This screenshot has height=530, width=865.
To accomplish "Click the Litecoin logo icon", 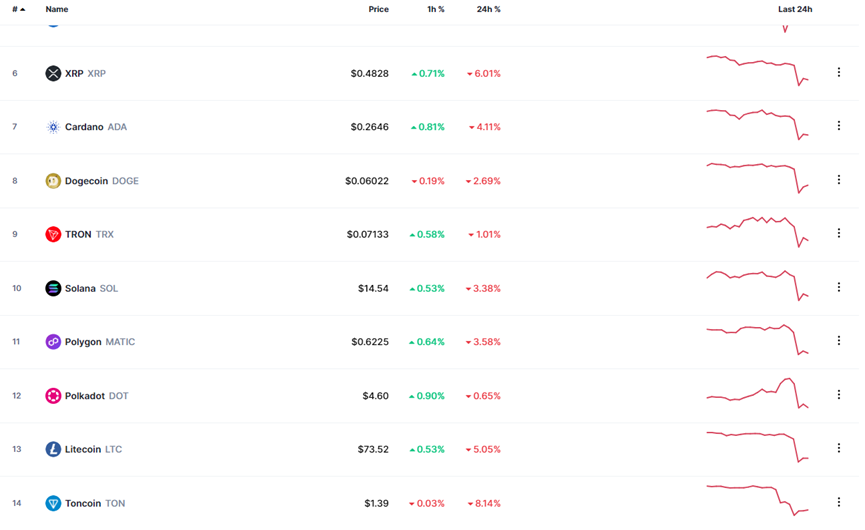I will click(53, 450).
